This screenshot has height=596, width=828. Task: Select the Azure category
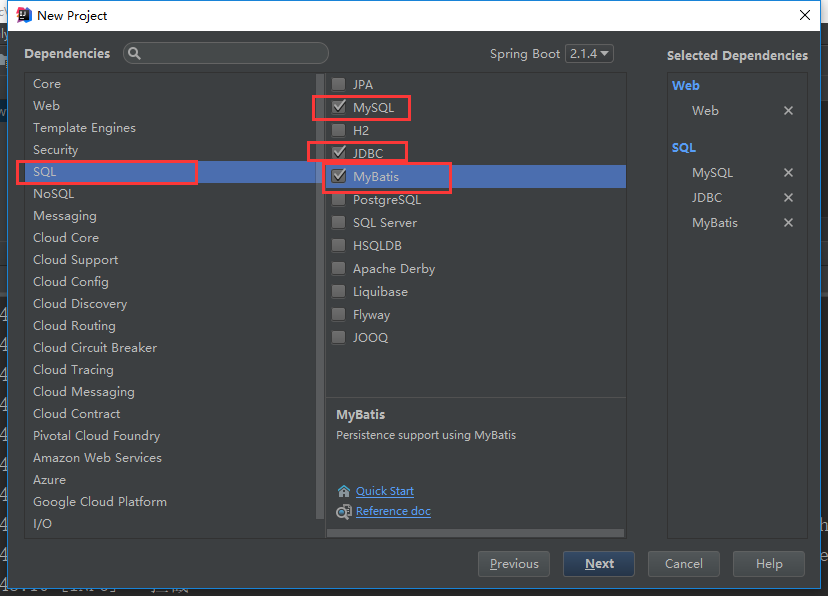pos(170,480)
